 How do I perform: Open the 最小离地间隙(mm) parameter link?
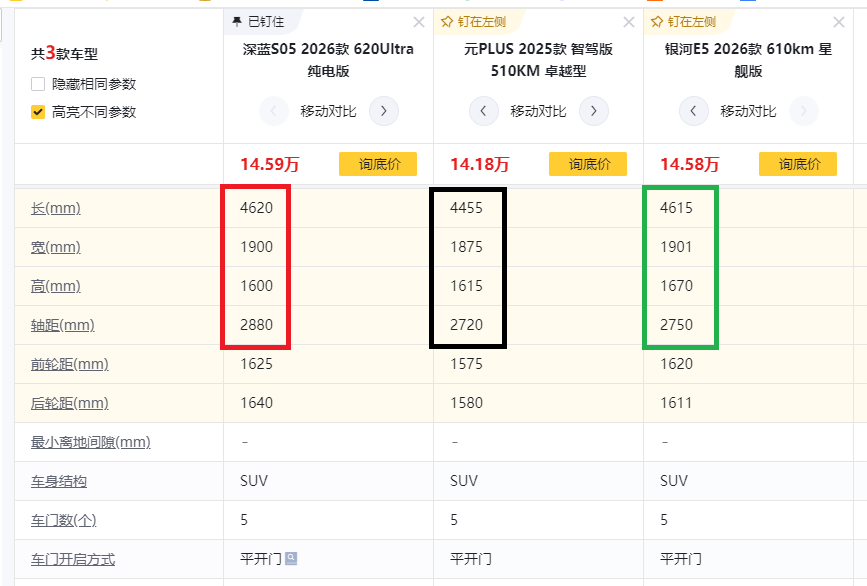click(91, 442)
